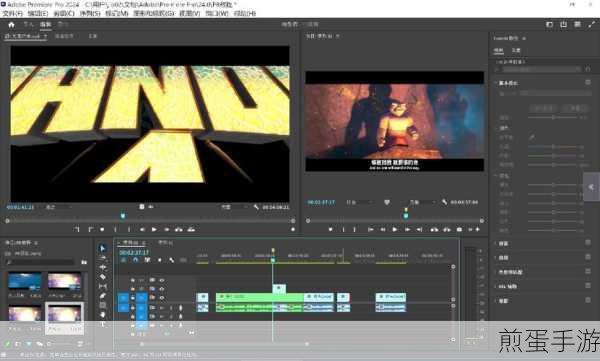This screenshot has height=361, width=600.
Task: Select the Track Select Forward tool
Action: 103,258
